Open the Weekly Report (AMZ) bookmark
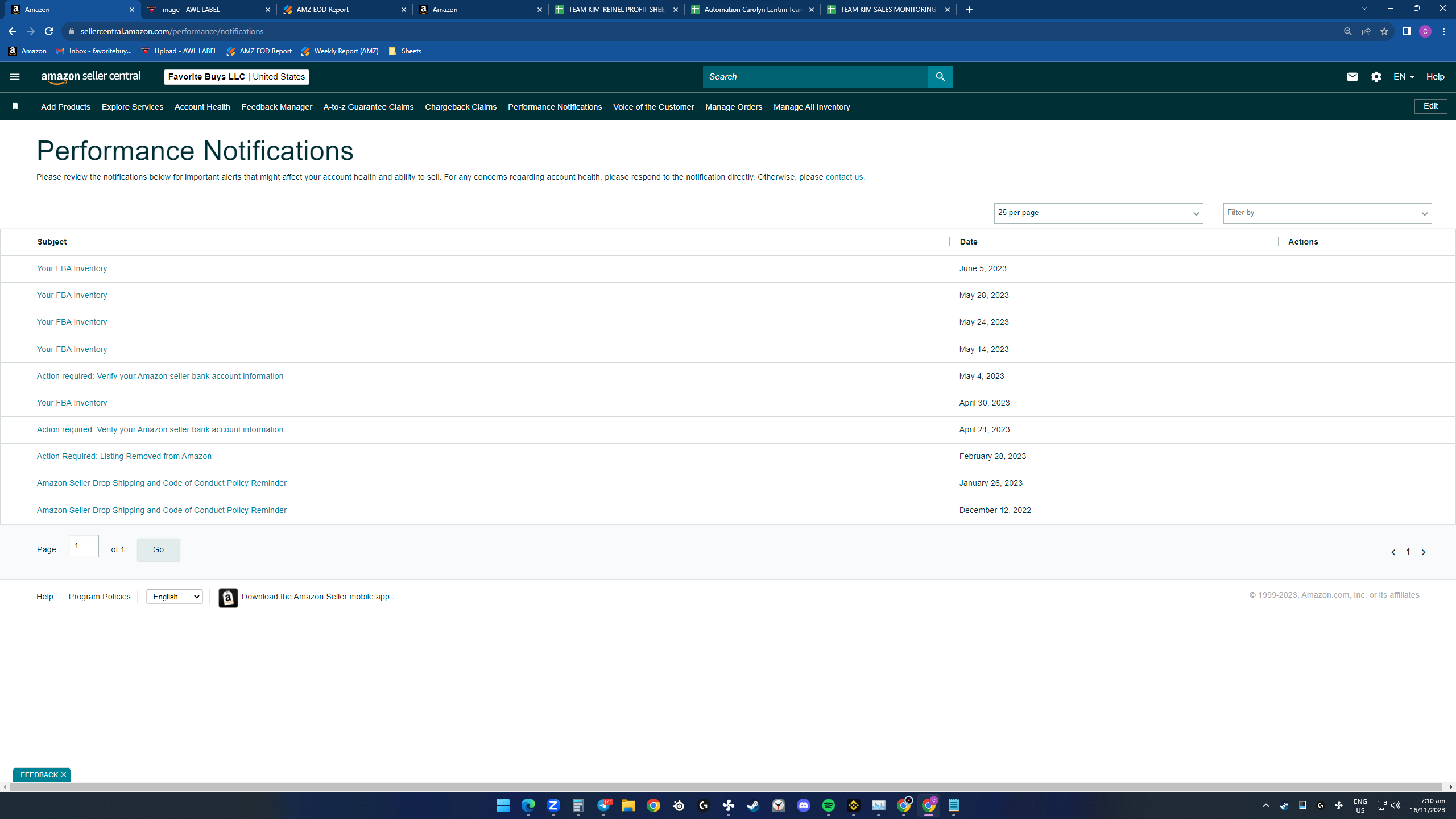 point(340,51)
